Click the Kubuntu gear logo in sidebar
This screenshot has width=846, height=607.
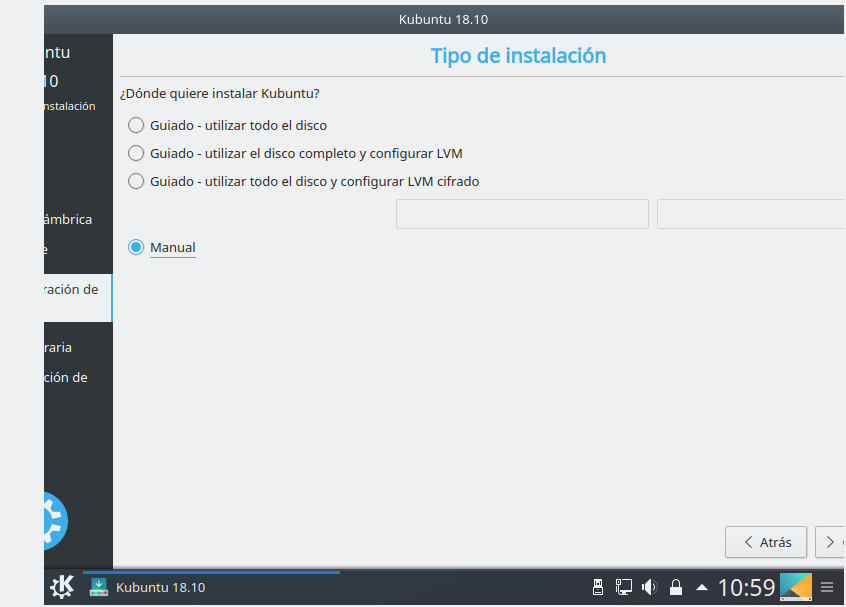56,521
